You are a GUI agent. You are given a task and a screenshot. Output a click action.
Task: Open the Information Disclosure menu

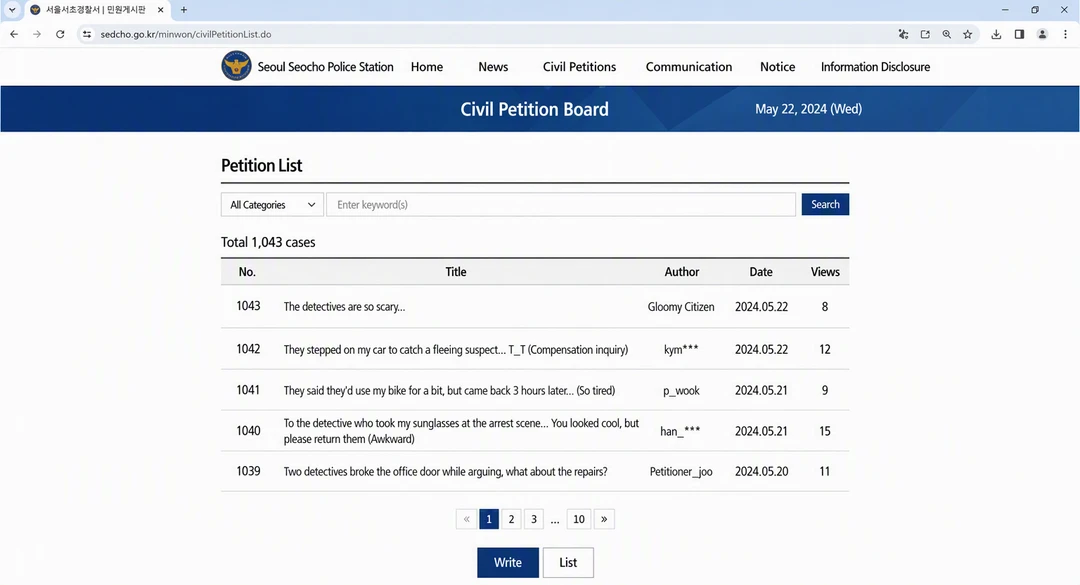click(875, 67)
